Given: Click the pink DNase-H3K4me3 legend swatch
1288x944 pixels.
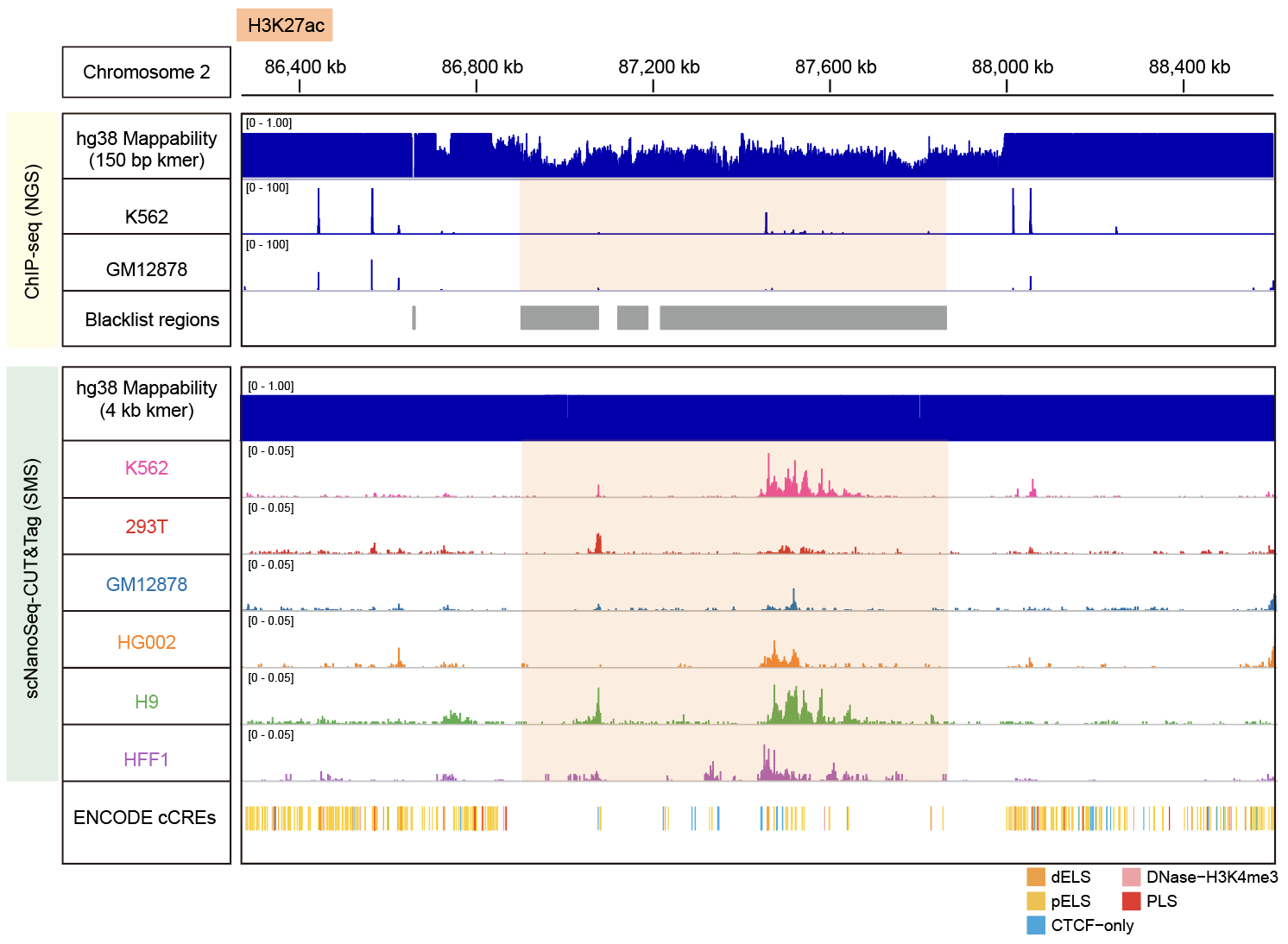Looking at the screenshot, I should (1131, 877).
